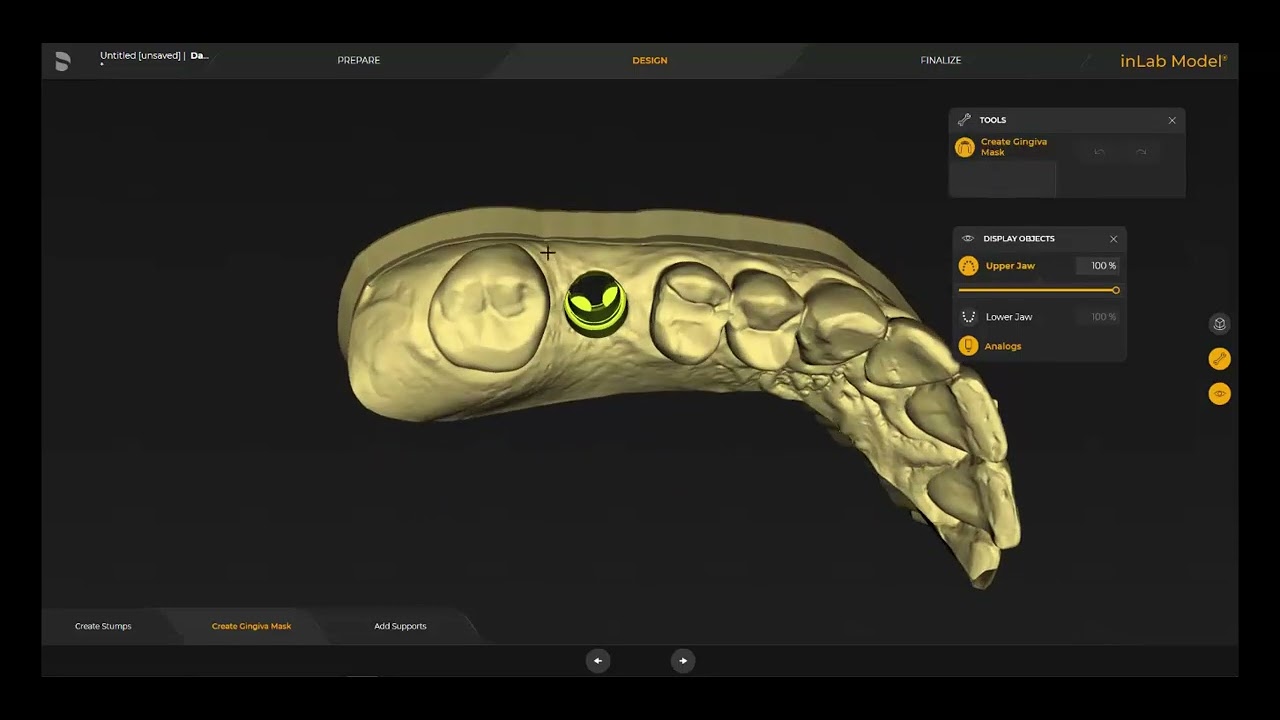
Task: Toggle the Tools panel wrench side button
Action: click(1219, 359)
